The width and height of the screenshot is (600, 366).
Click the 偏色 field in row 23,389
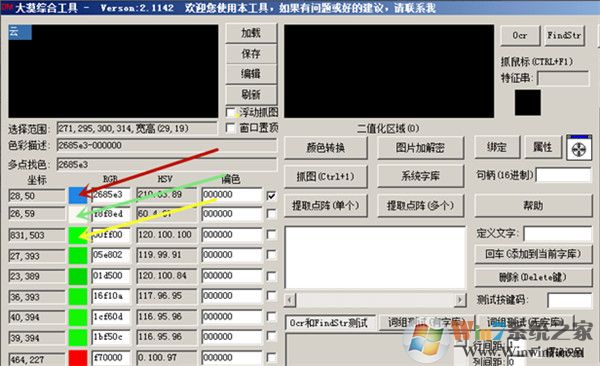point(232,276)
